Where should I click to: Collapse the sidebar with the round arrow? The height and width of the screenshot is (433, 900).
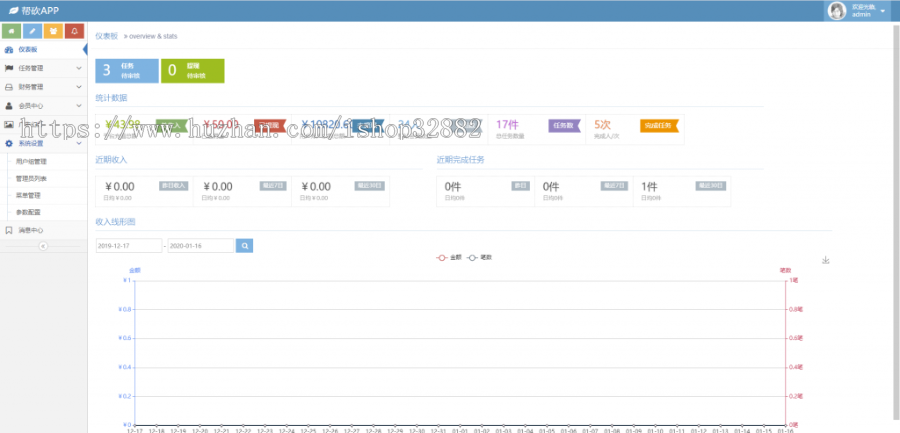[43, 246]
